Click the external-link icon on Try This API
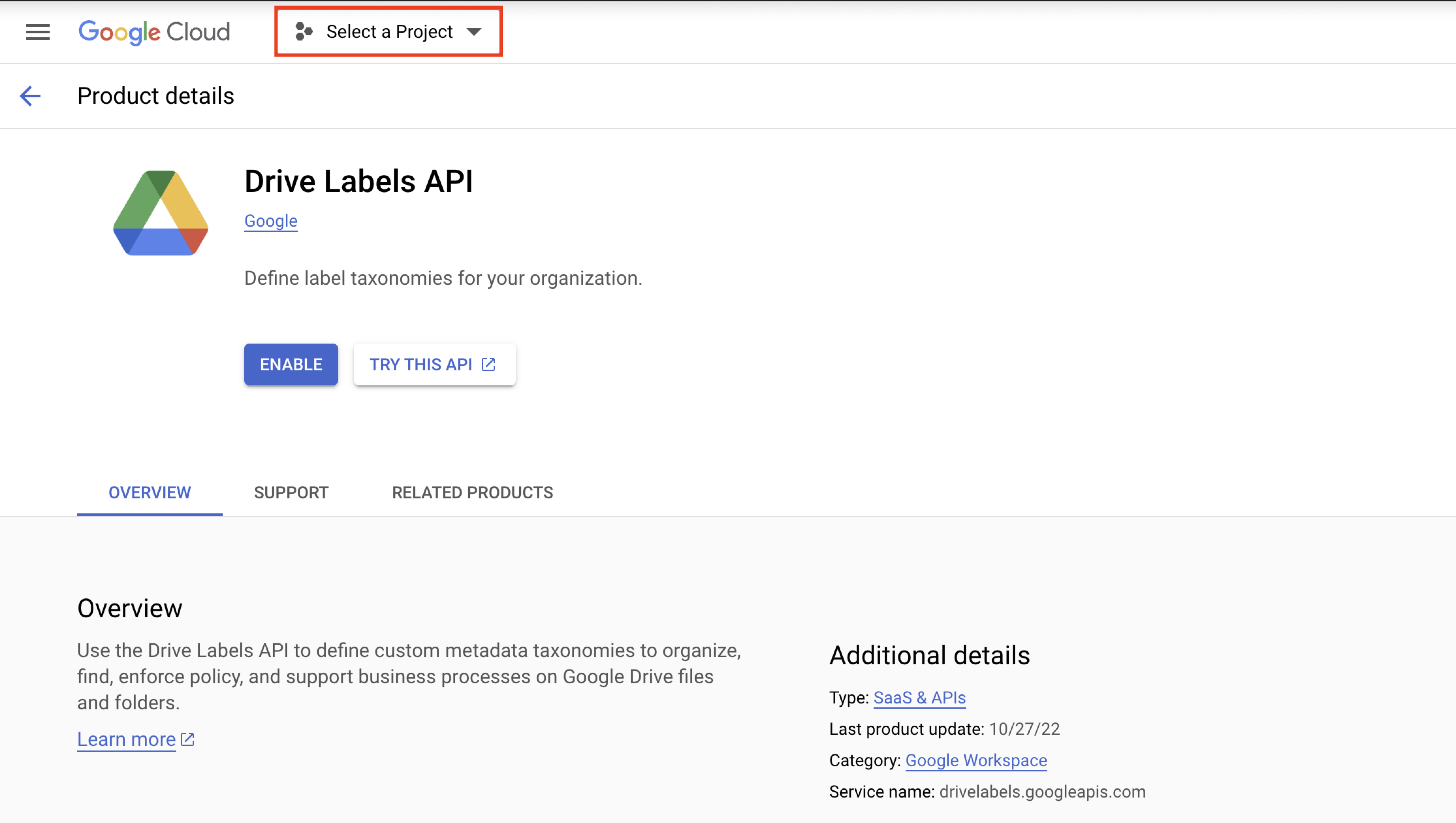The image size is (1456, 823). click(488, 365)
